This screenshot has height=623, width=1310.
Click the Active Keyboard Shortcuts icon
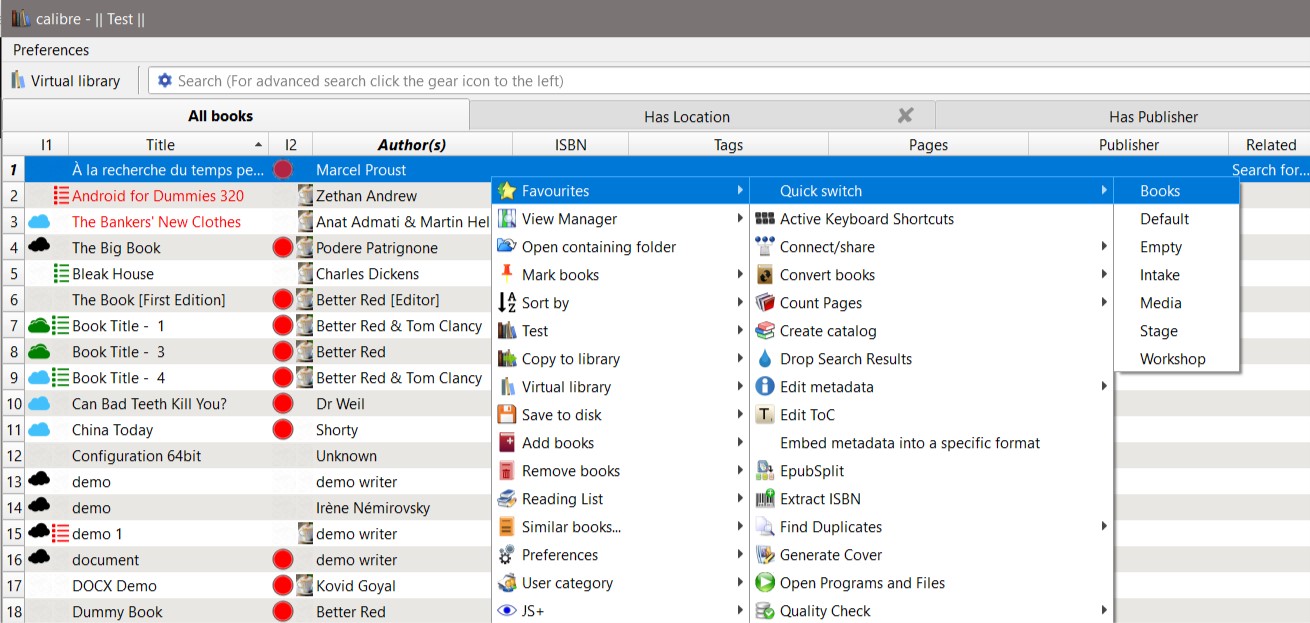click(x=765, y=219)
